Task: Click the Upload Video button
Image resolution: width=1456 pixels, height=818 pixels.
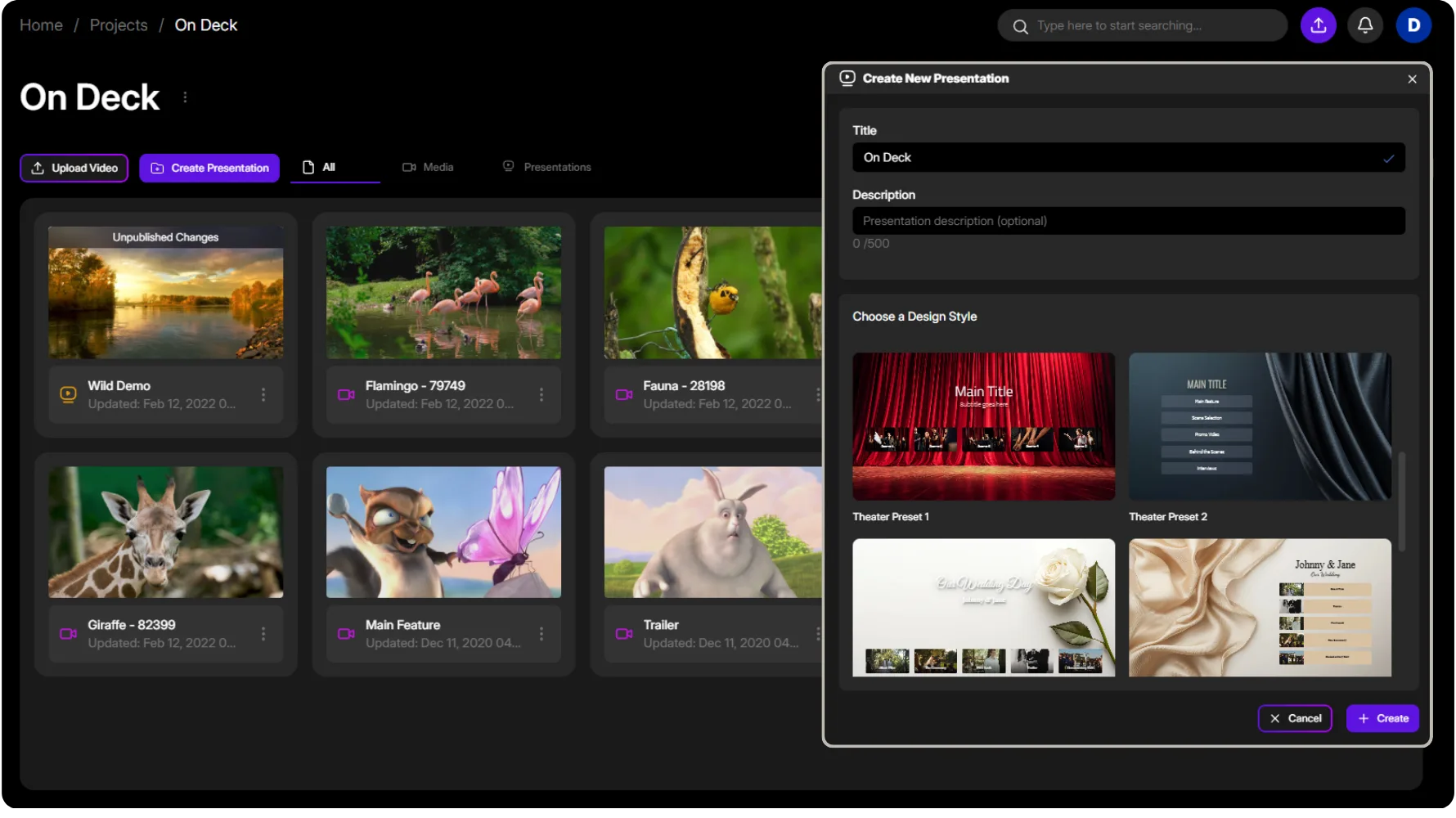Action: click(74, 168)
